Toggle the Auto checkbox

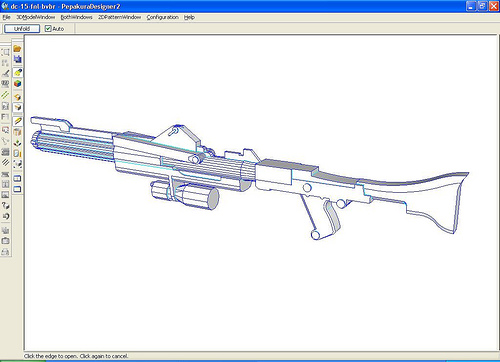point(48,29)
